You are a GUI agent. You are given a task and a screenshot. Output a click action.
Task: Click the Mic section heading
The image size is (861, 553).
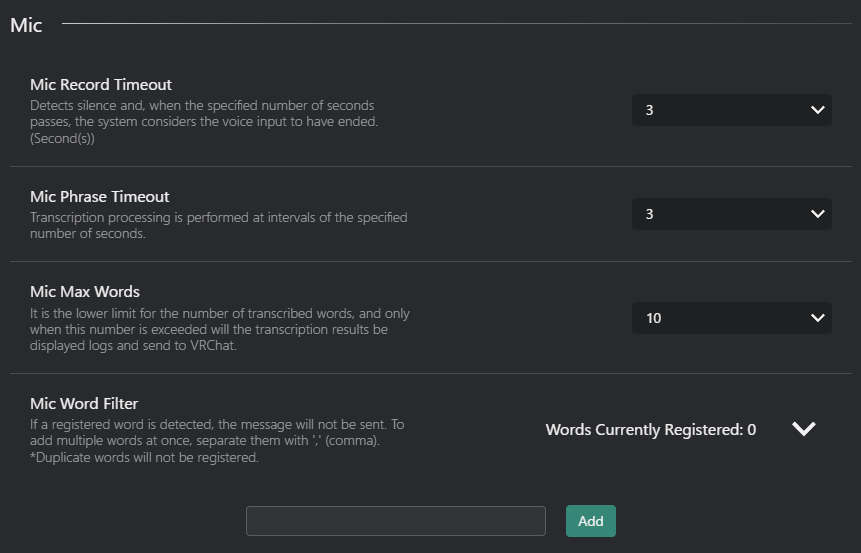[26, 25]
